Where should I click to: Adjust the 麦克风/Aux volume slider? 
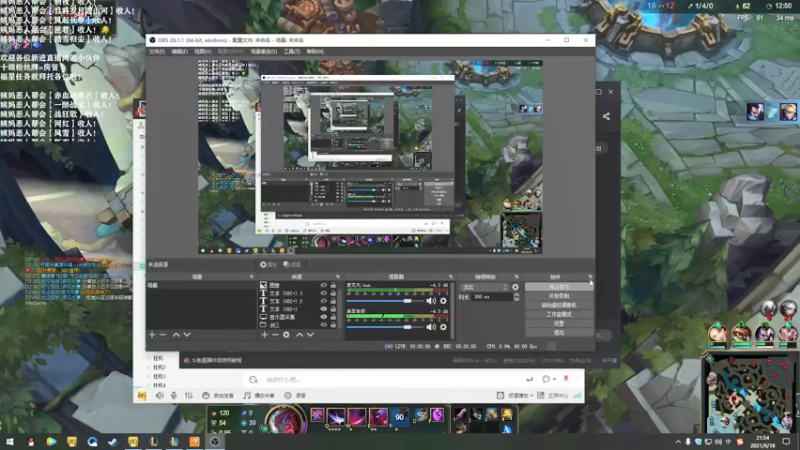point(385,301)
